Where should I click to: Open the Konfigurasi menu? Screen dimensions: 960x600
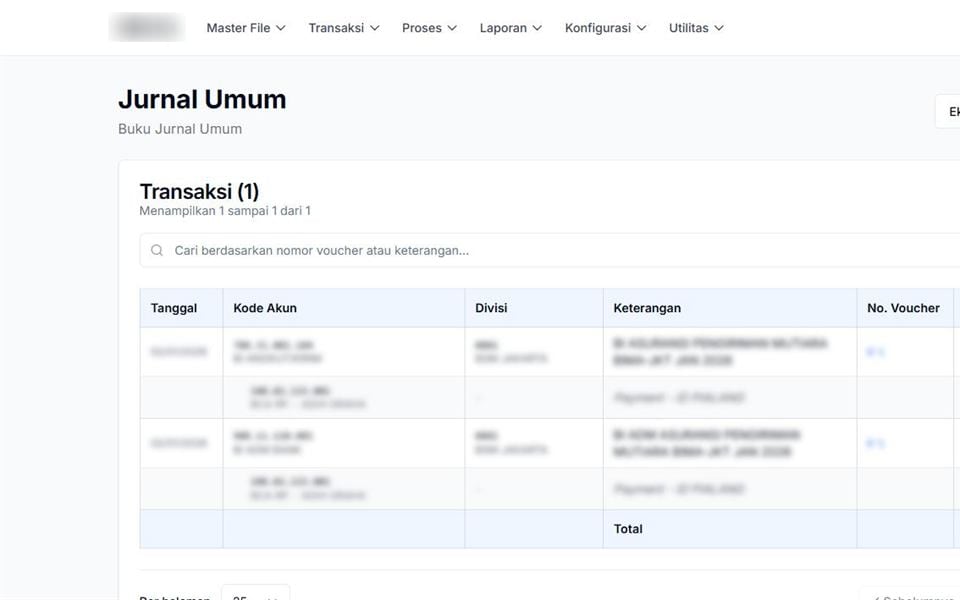pos(605,28)
